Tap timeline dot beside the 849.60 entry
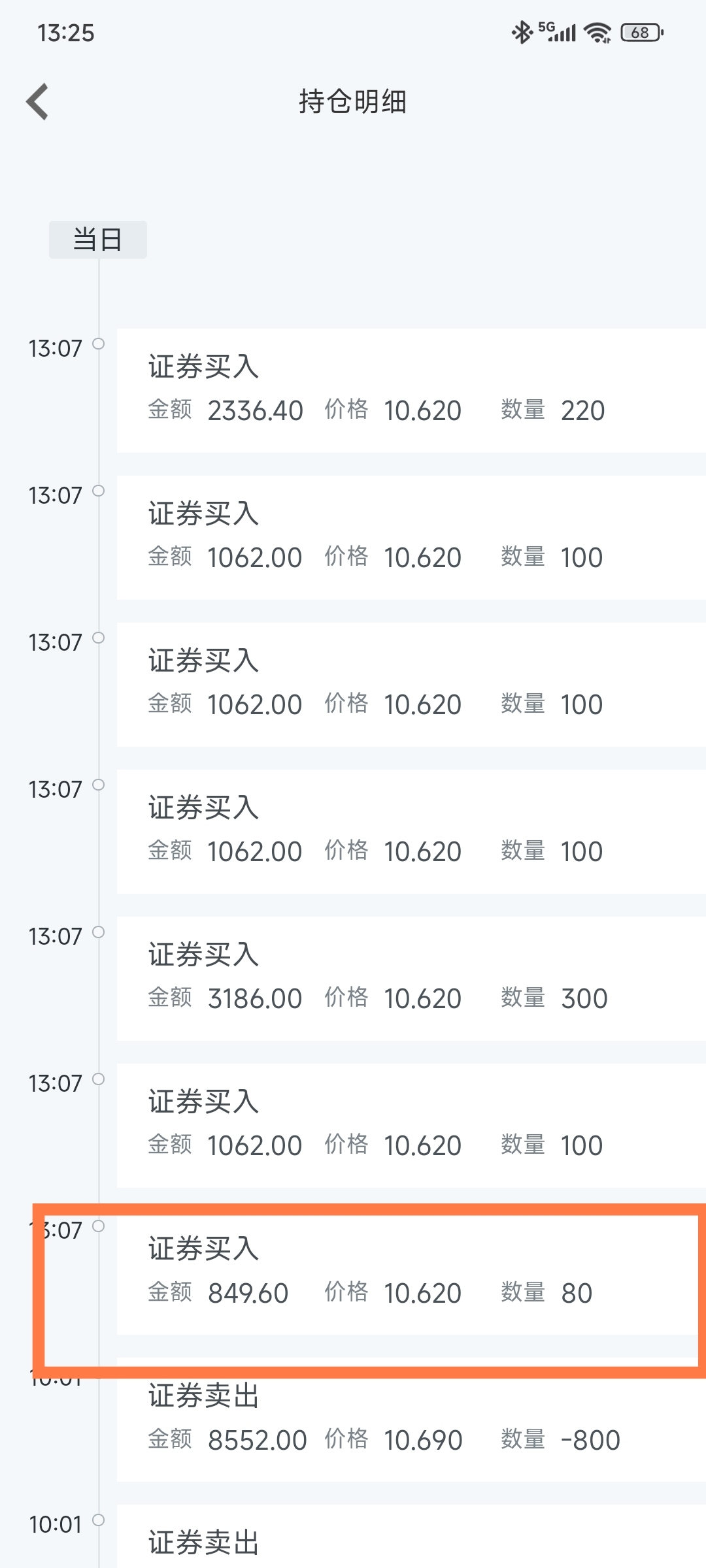The image size is (706, 1568). (x=98, y=1226)
